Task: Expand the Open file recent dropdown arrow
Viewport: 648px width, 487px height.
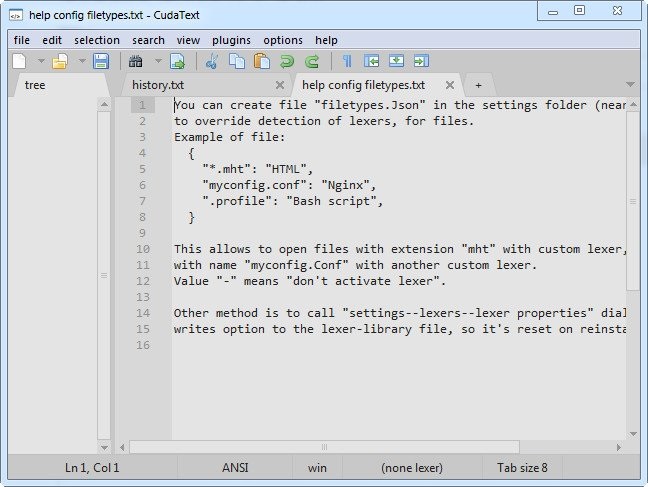Action: point(81,62)
